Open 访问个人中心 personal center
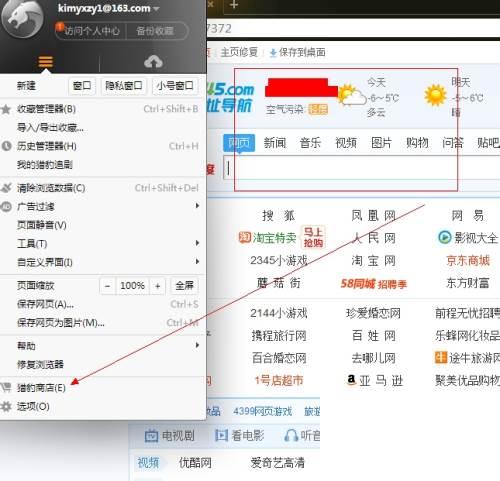The width and height of the screenshot is (500, 481). [x=91, y=31]
